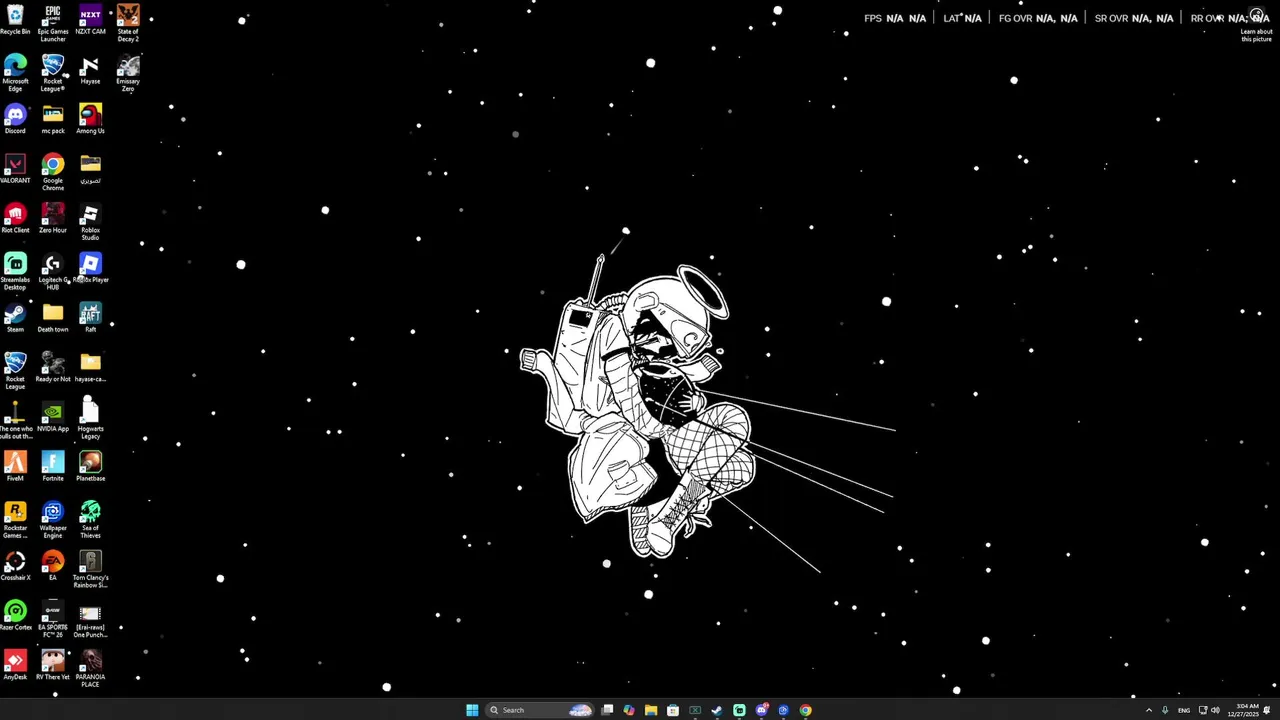
Task: Select the Razer Cortex icon
Action: pos(15,616)
